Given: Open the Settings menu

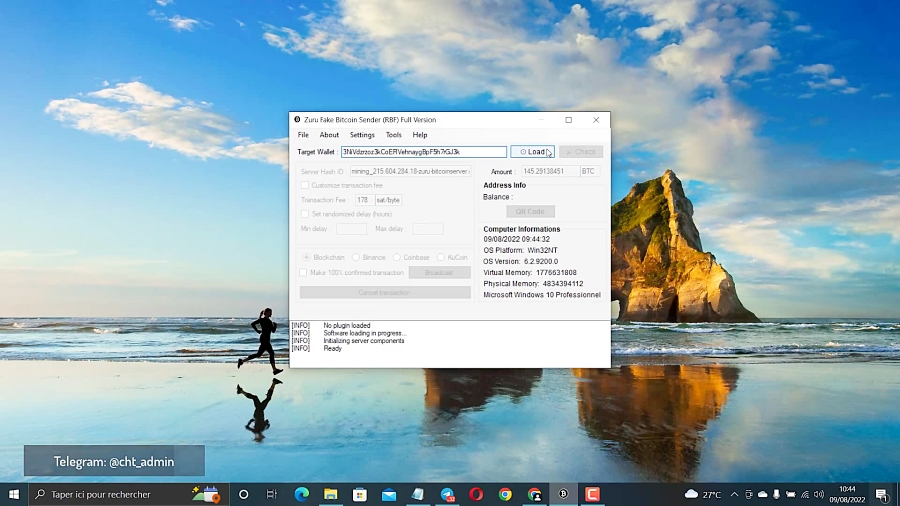Looking at the screenshot, I should [x=362, y=135].
